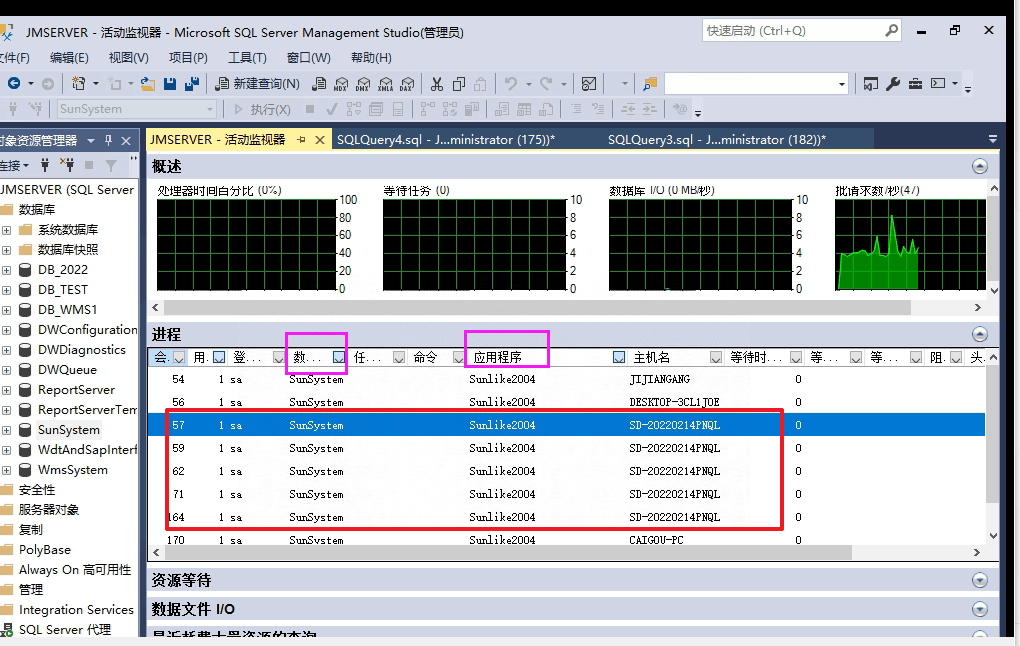The image size is (1020, 646).
Task: Click the Save All disks icon
Action: tap(191, 84)
